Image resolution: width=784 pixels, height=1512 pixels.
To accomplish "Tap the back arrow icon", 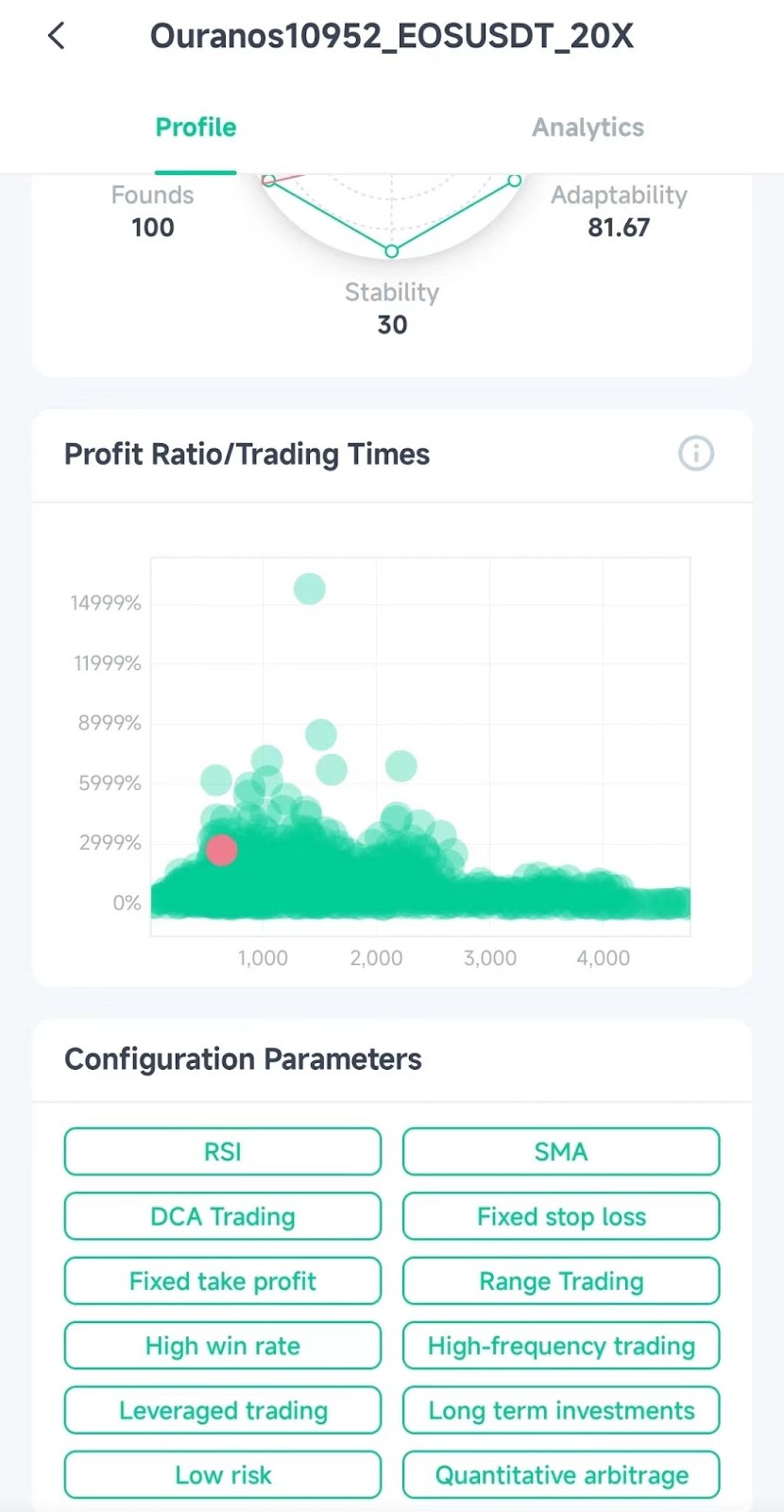I will [x=57, y=37].
